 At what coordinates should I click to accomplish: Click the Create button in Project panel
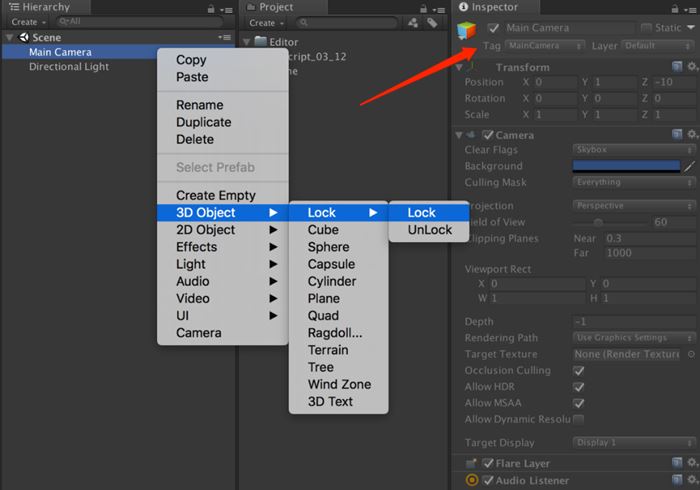(x=264, y=22)
